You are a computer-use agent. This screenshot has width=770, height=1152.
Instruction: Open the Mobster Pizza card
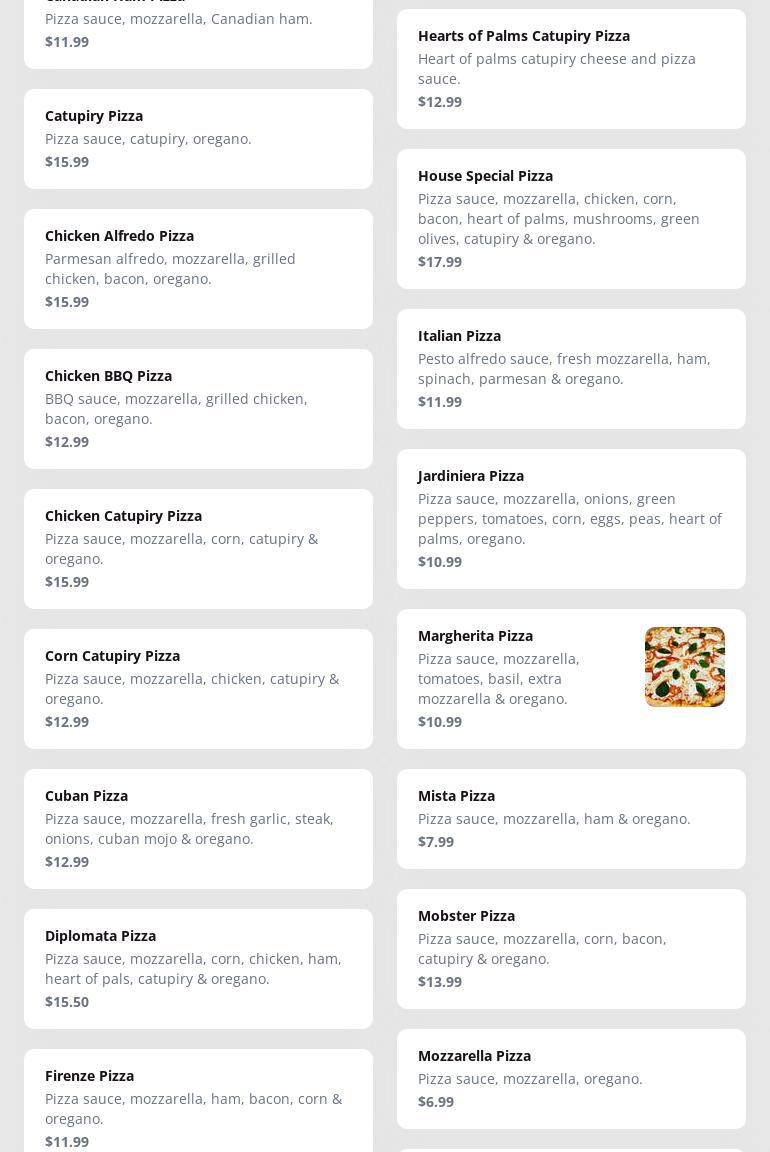(571, 949)
